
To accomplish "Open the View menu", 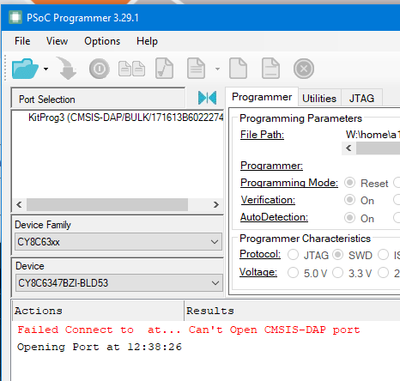I will [x=57, y=41].
